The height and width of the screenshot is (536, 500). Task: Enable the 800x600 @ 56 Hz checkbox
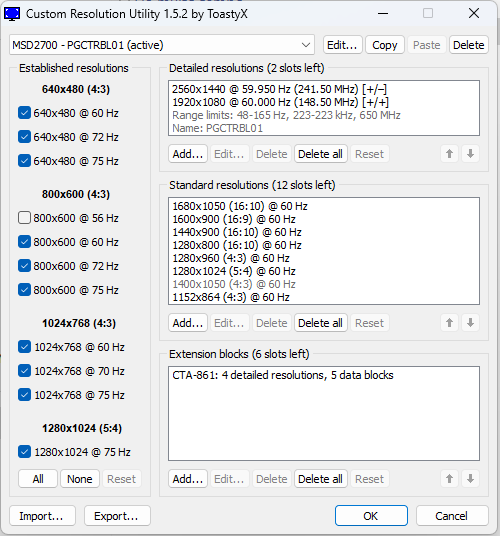click(x=24, y=218)
